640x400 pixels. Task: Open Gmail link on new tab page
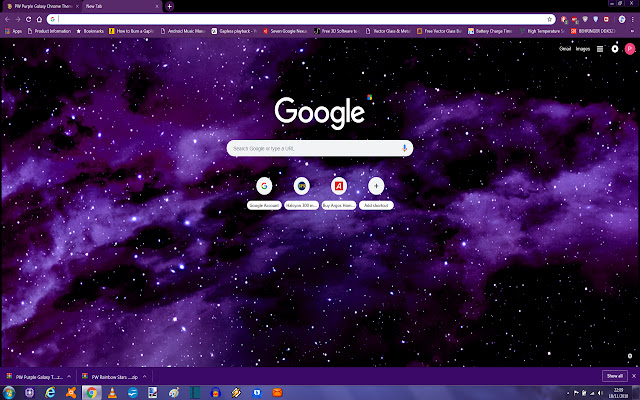click(x=565, y=49)
